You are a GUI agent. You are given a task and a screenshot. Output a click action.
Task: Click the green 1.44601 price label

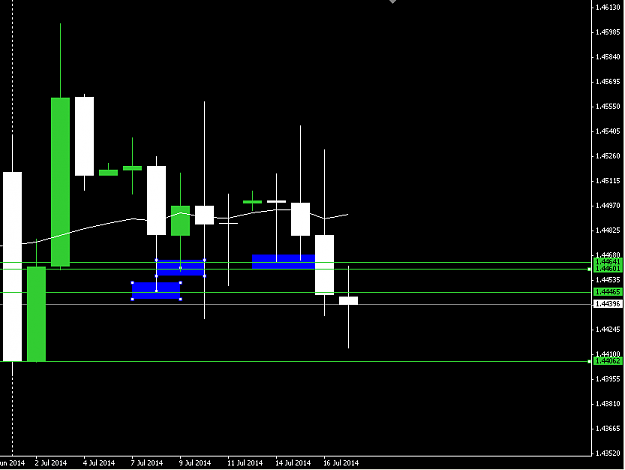607,269
